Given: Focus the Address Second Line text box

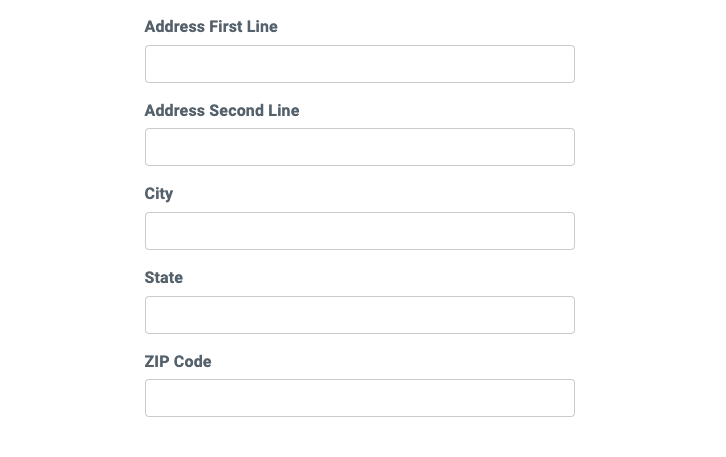Looking at the screenshot, I should [359, 147].
